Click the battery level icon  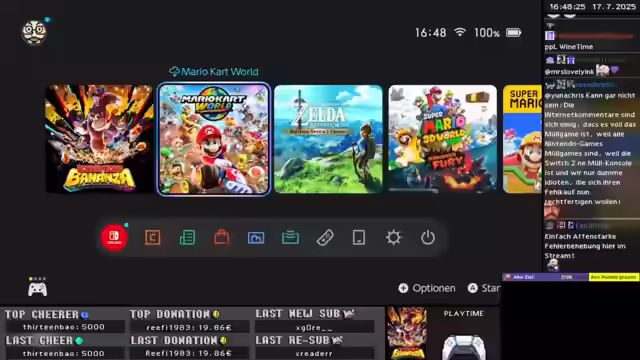click(513, 33)
